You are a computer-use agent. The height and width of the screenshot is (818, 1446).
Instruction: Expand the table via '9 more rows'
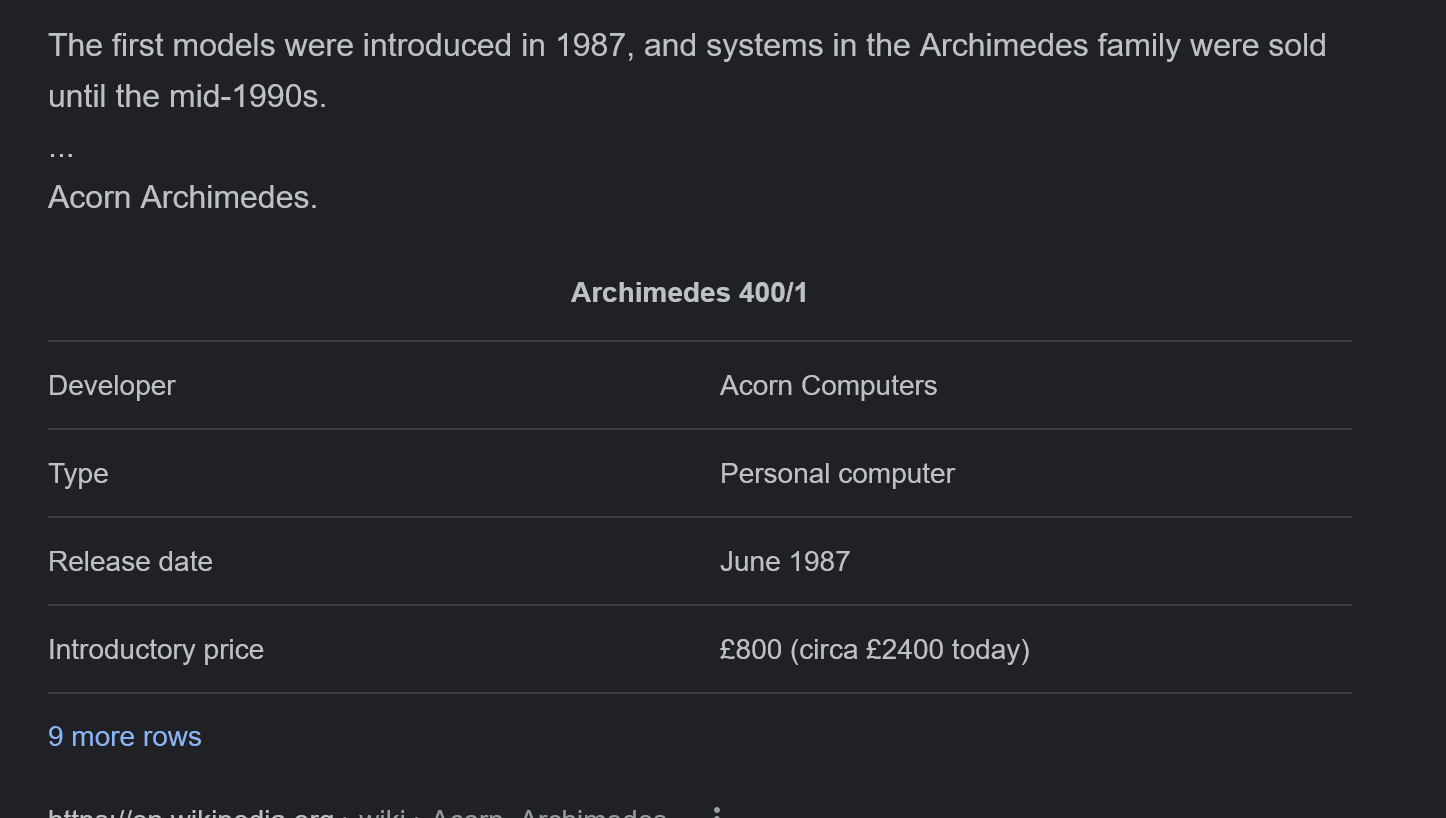pyautogui.click(x=125, y=737)
